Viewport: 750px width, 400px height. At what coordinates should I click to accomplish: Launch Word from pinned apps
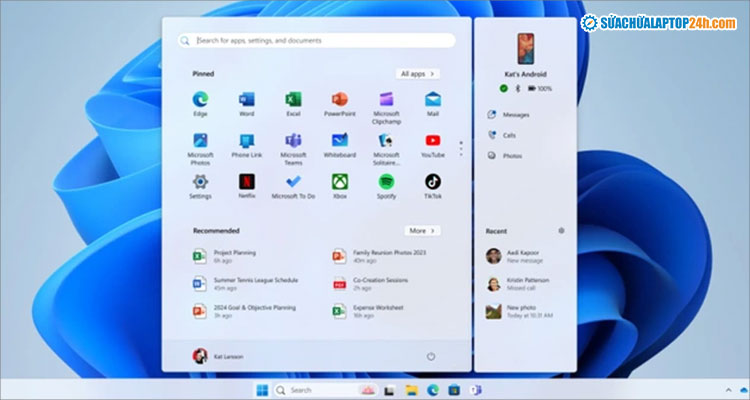click(x=246, y=100)
